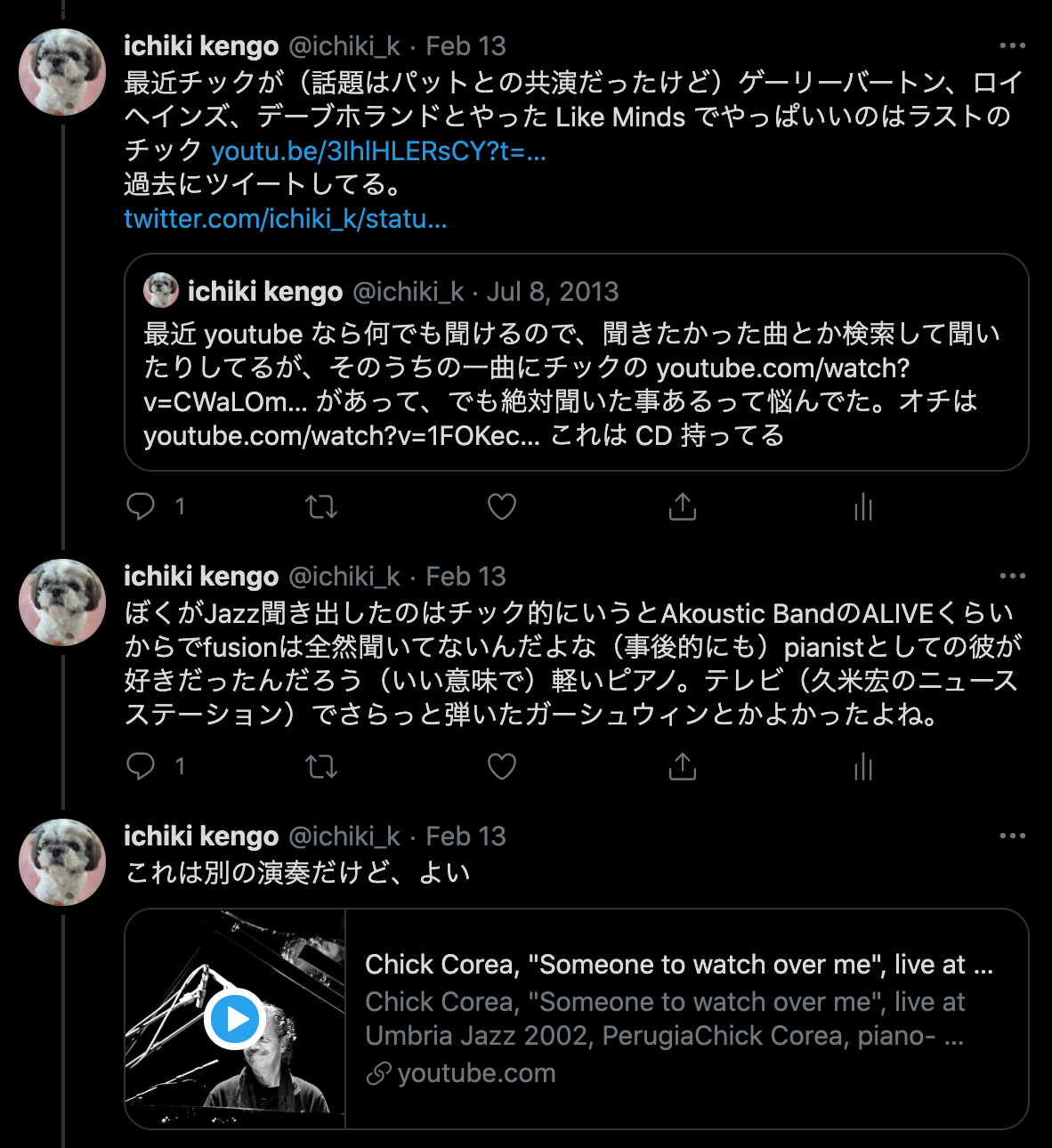Retweet the Akoustic Band ALIVE tweet
Screen dimensions: 1052x1148
pos(321,766)
